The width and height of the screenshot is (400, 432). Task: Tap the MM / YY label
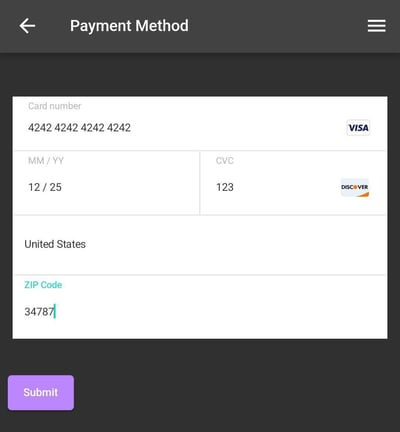(x=46, y=161)
